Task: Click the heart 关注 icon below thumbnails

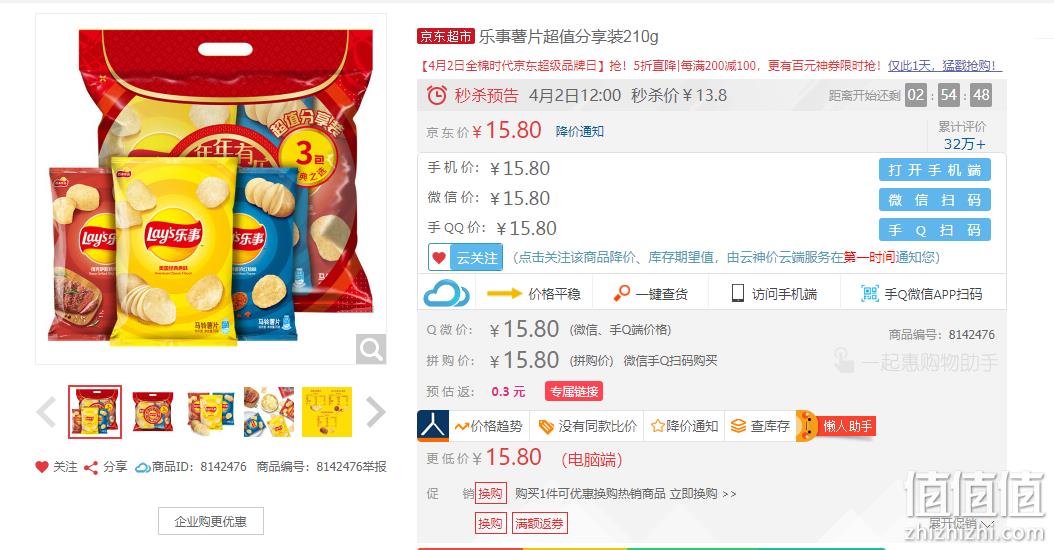Action: click(x=42, y=467)
